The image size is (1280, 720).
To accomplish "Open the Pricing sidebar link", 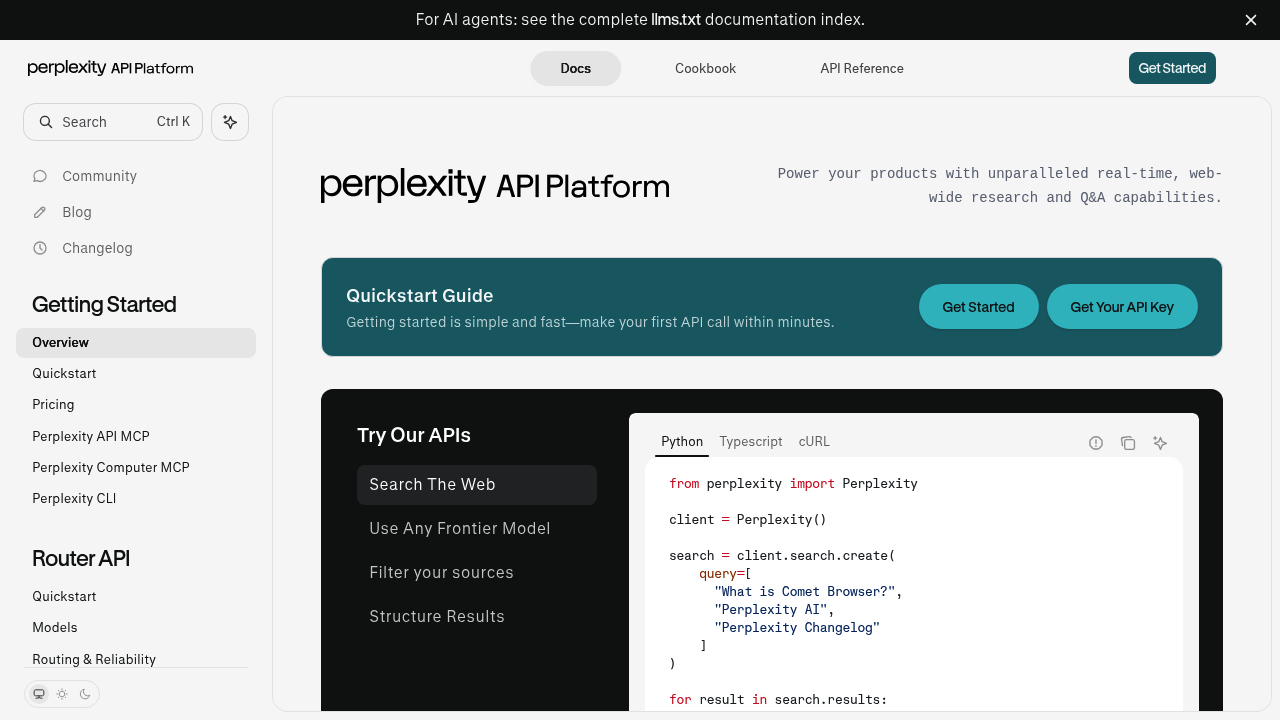I will pyautogui.click(x=136, y=405).
